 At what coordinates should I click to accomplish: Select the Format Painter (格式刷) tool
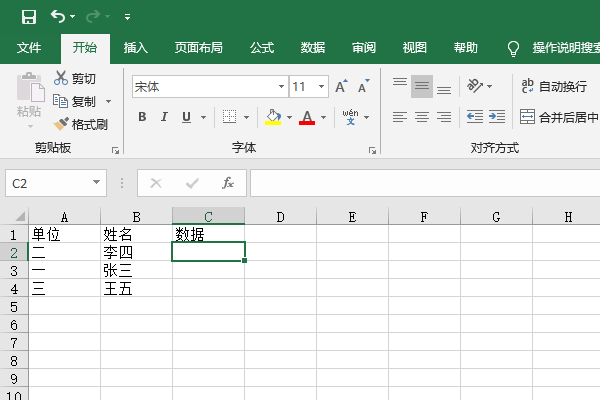pos(81,125)
